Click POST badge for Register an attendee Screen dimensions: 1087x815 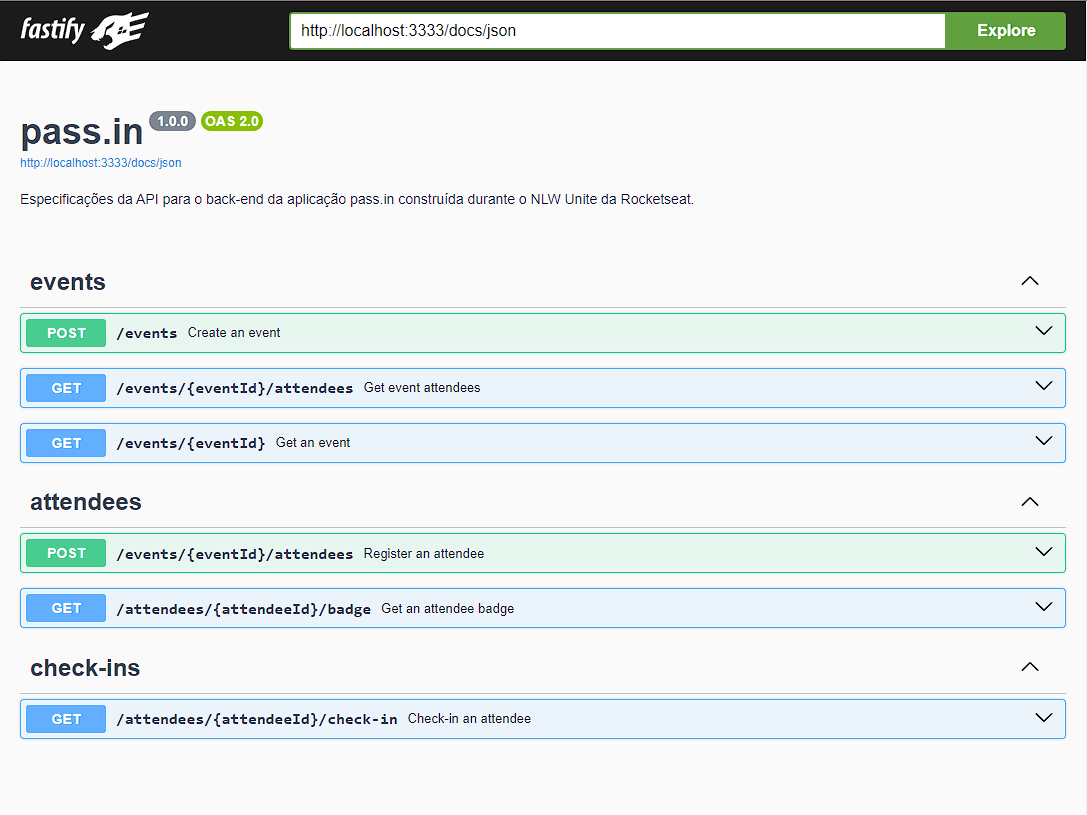tap(66, 553)
